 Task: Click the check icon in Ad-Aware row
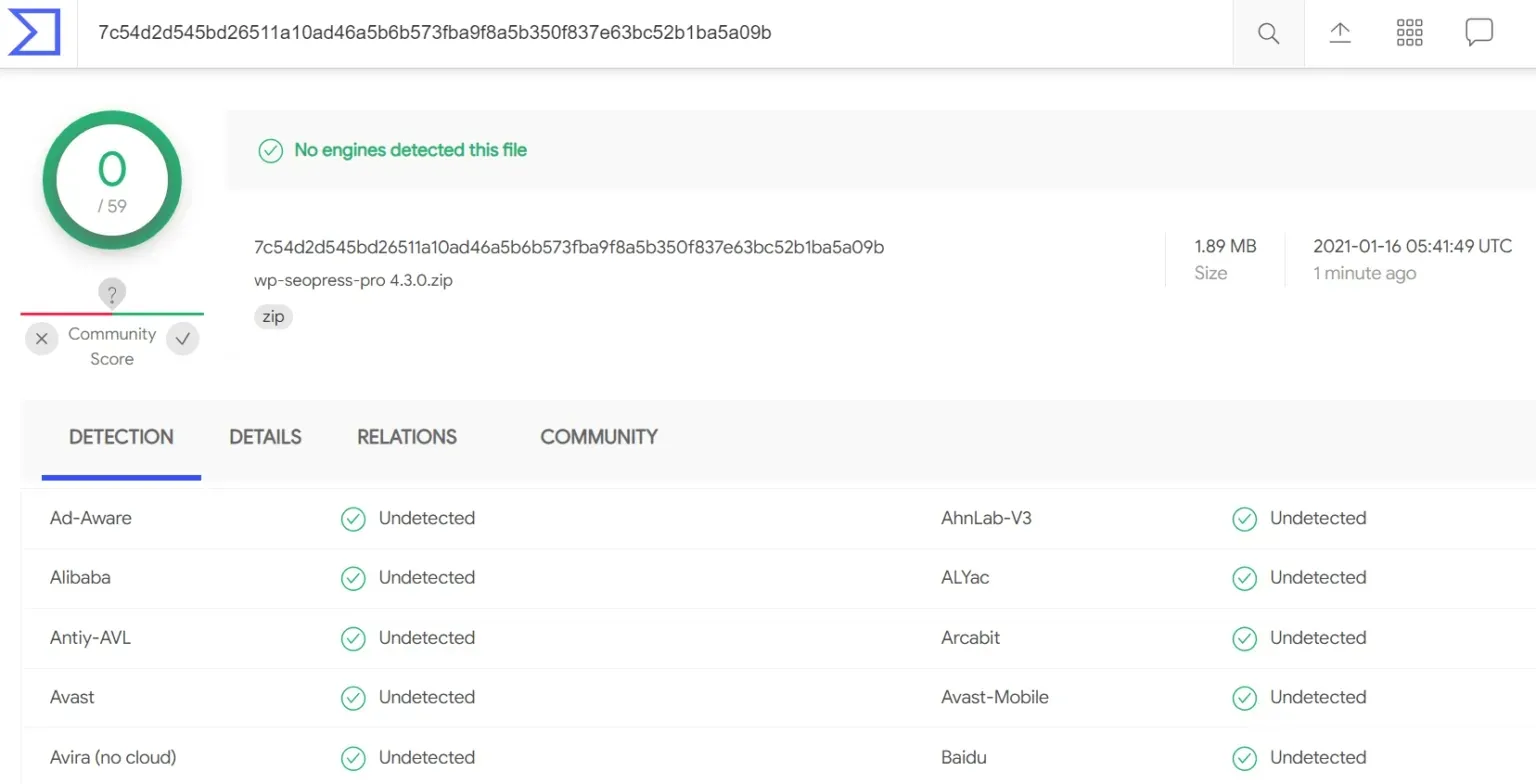353,519
